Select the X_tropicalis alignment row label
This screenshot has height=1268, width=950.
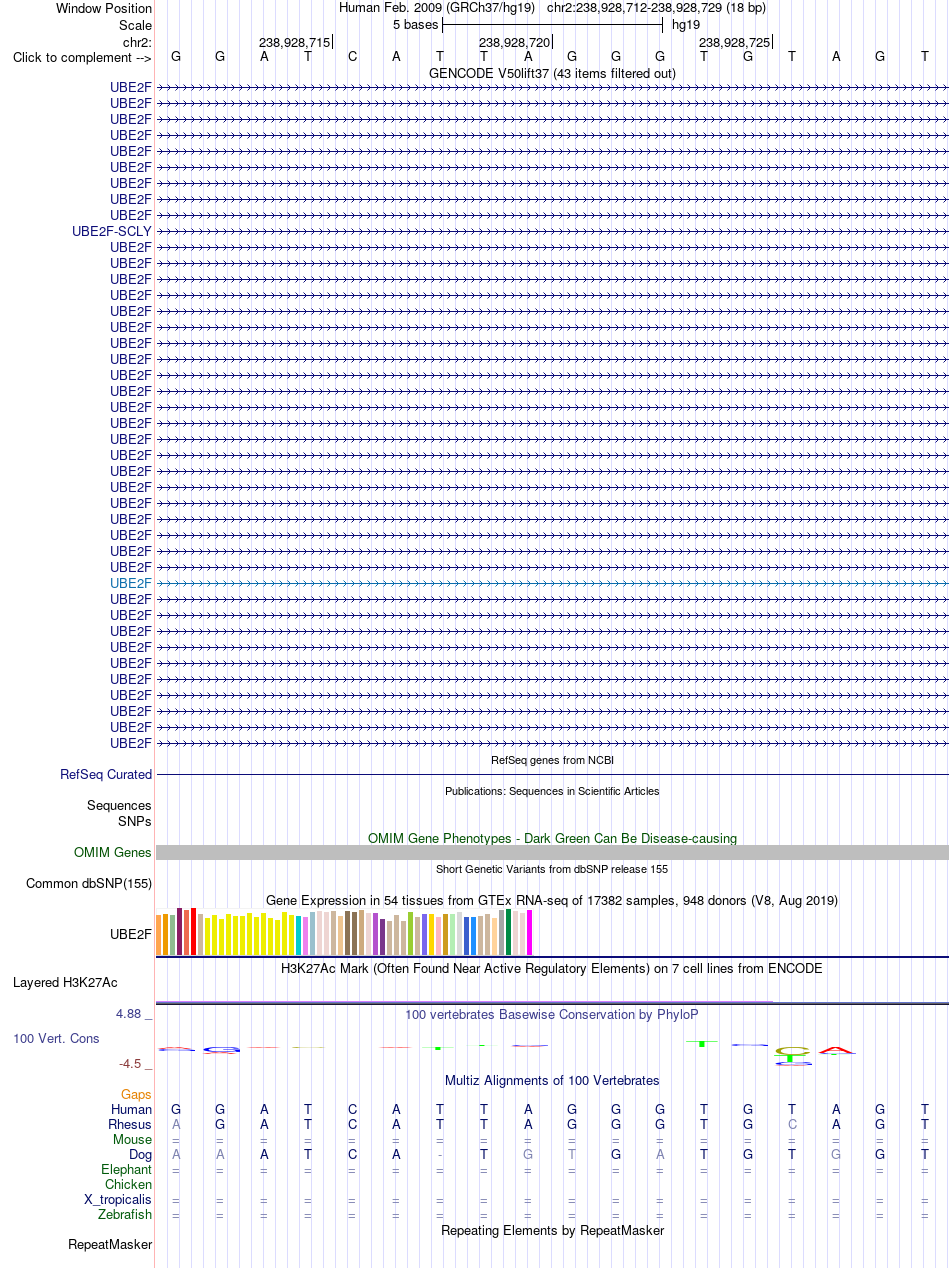pos(118,1199)
